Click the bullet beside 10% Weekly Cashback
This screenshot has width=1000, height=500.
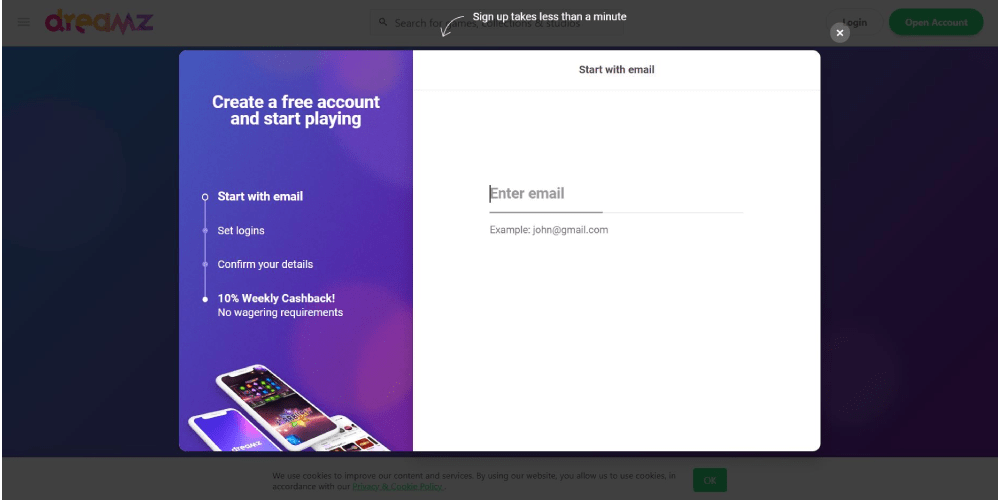[205, 299]
